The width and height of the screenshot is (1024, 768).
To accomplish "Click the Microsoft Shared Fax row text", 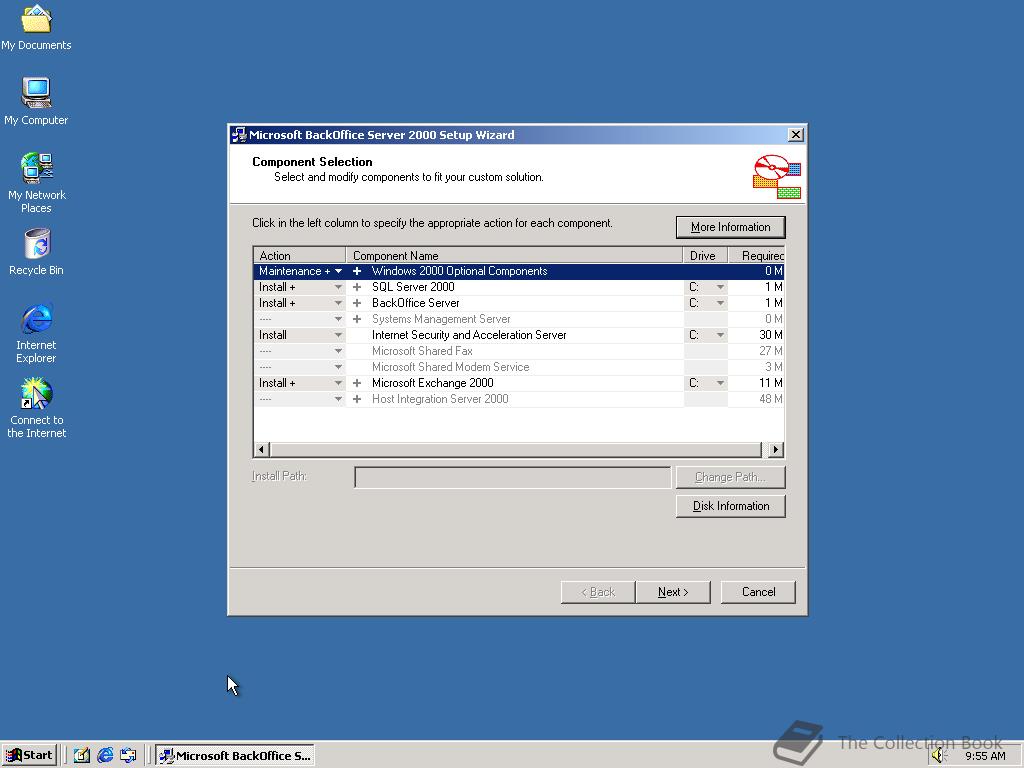I will tap(422, 351).
